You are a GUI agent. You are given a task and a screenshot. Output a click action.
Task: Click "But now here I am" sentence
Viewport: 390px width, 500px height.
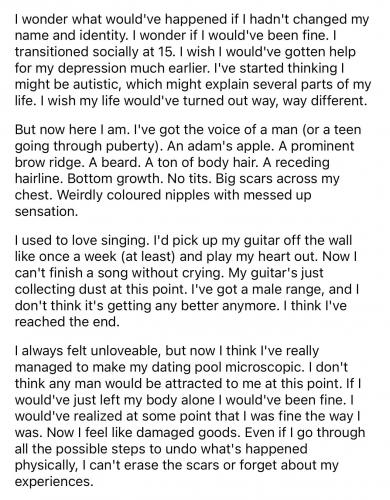pos(70,130)
